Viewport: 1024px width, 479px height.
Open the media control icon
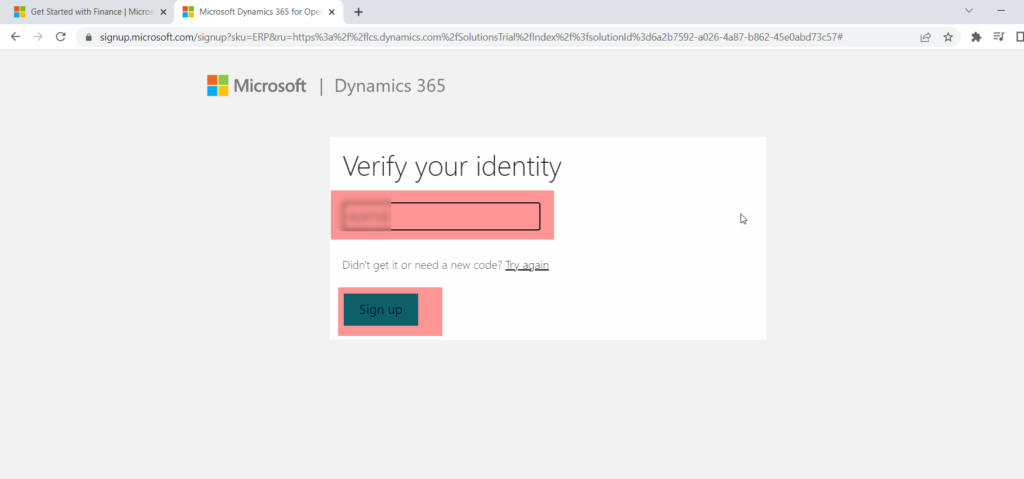tap(999, 37)
